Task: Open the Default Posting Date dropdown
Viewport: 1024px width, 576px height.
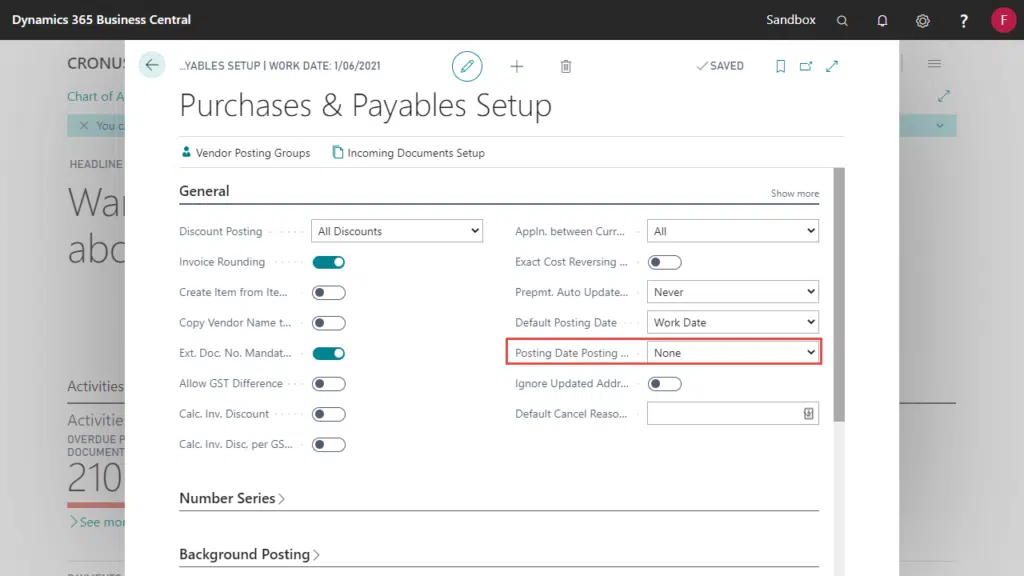Action: (x=733, y=323)
